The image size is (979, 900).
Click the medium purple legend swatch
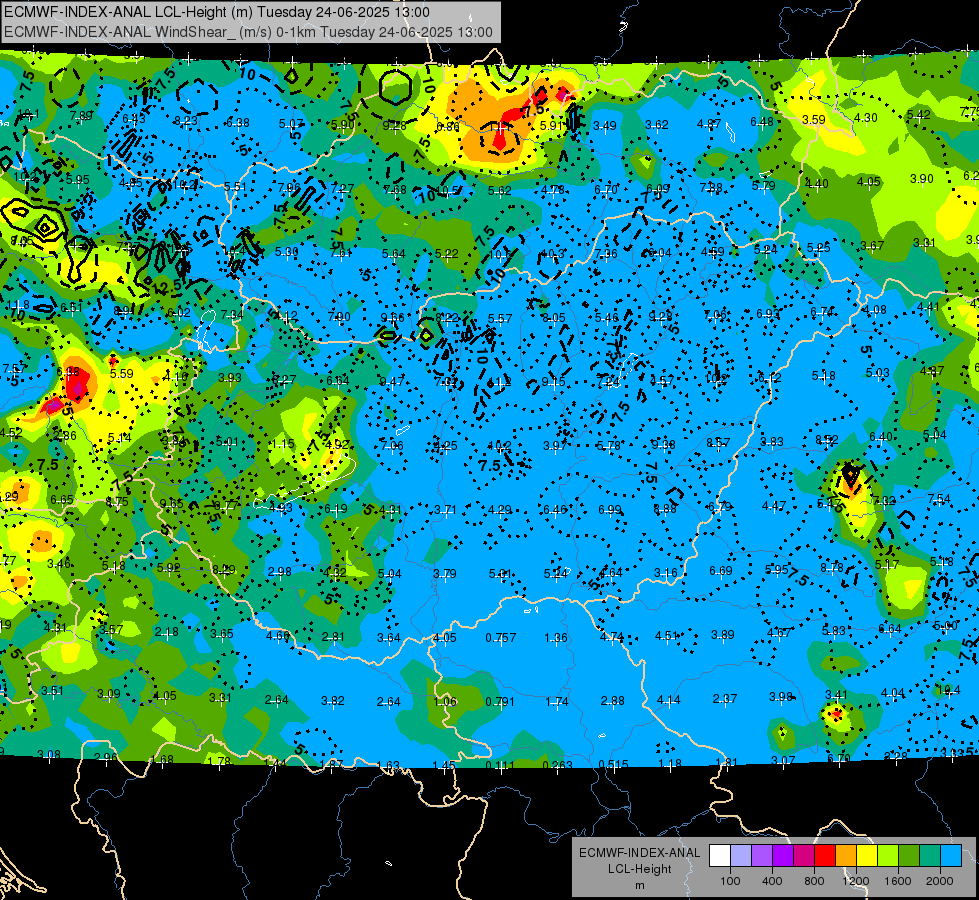(762, 856)
